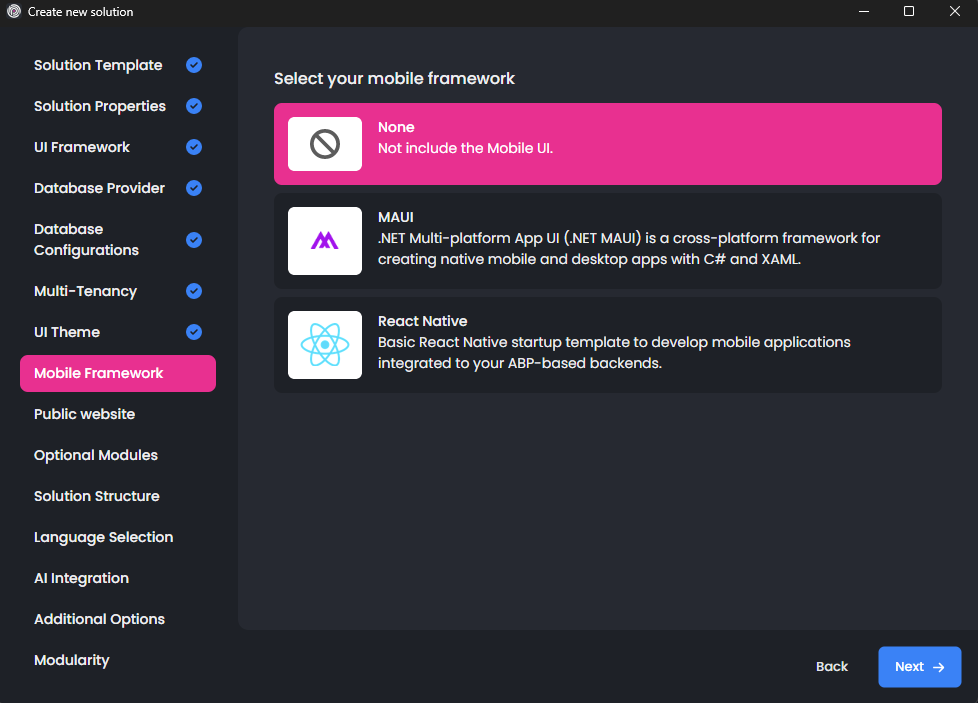Viewport: 978px width, 703px height.
Task: Close the Create new solution window
Action: coord(953,11)
